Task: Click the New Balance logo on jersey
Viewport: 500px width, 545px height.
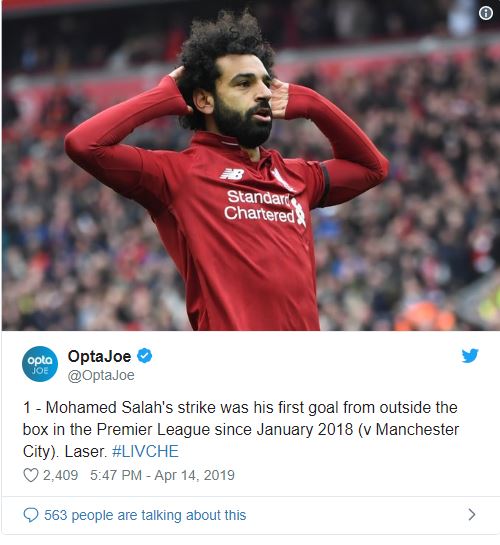Action: coord(232,174)
